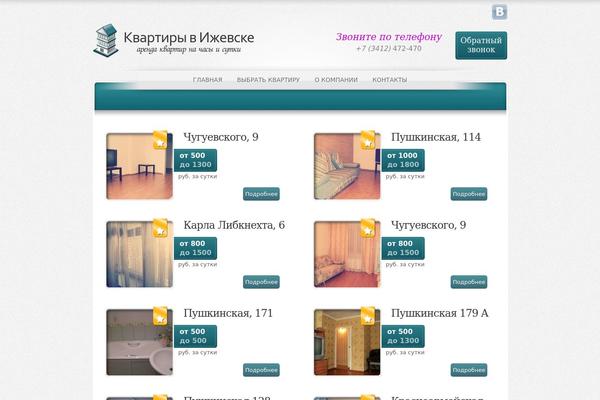Viewport: 600px width, 400px height.
Task: Click Подробнее for Чугуевского, 9 priced from 800
Action: (x=469, y=282)
